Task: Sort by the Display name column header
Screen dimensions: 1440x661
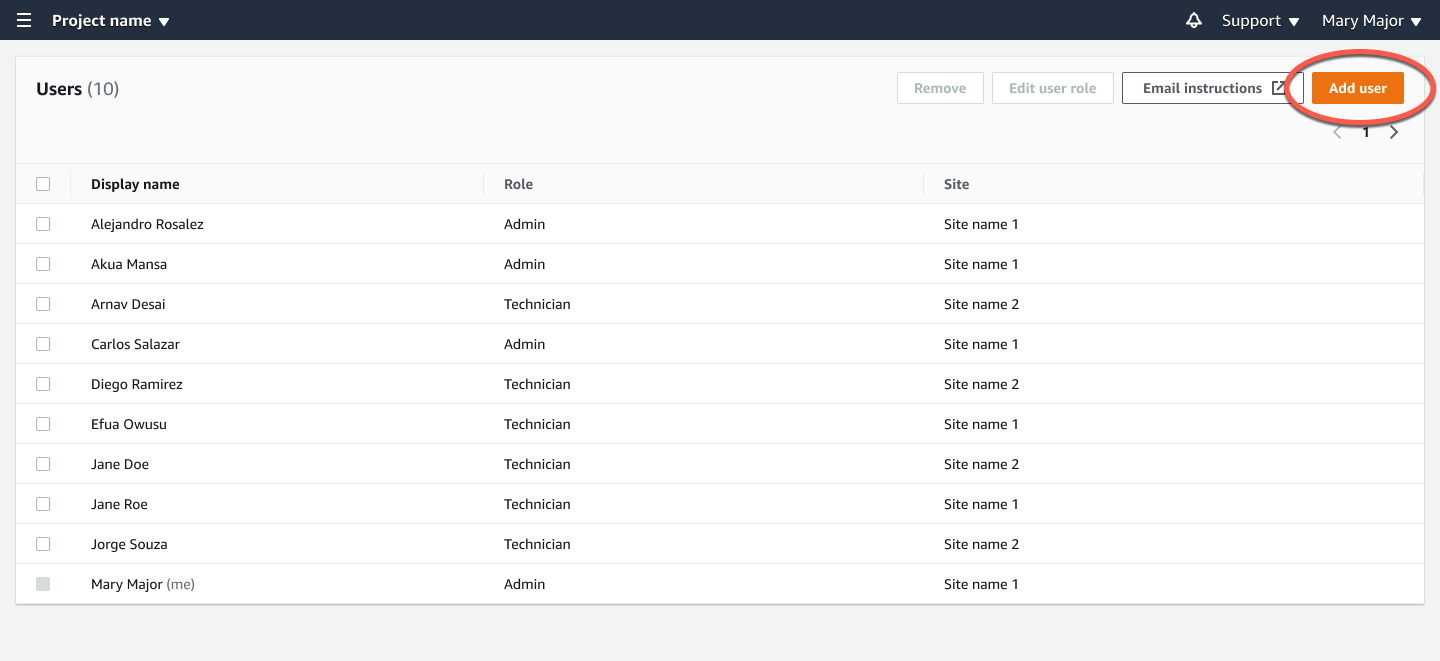Action: [x=135, y=184]
